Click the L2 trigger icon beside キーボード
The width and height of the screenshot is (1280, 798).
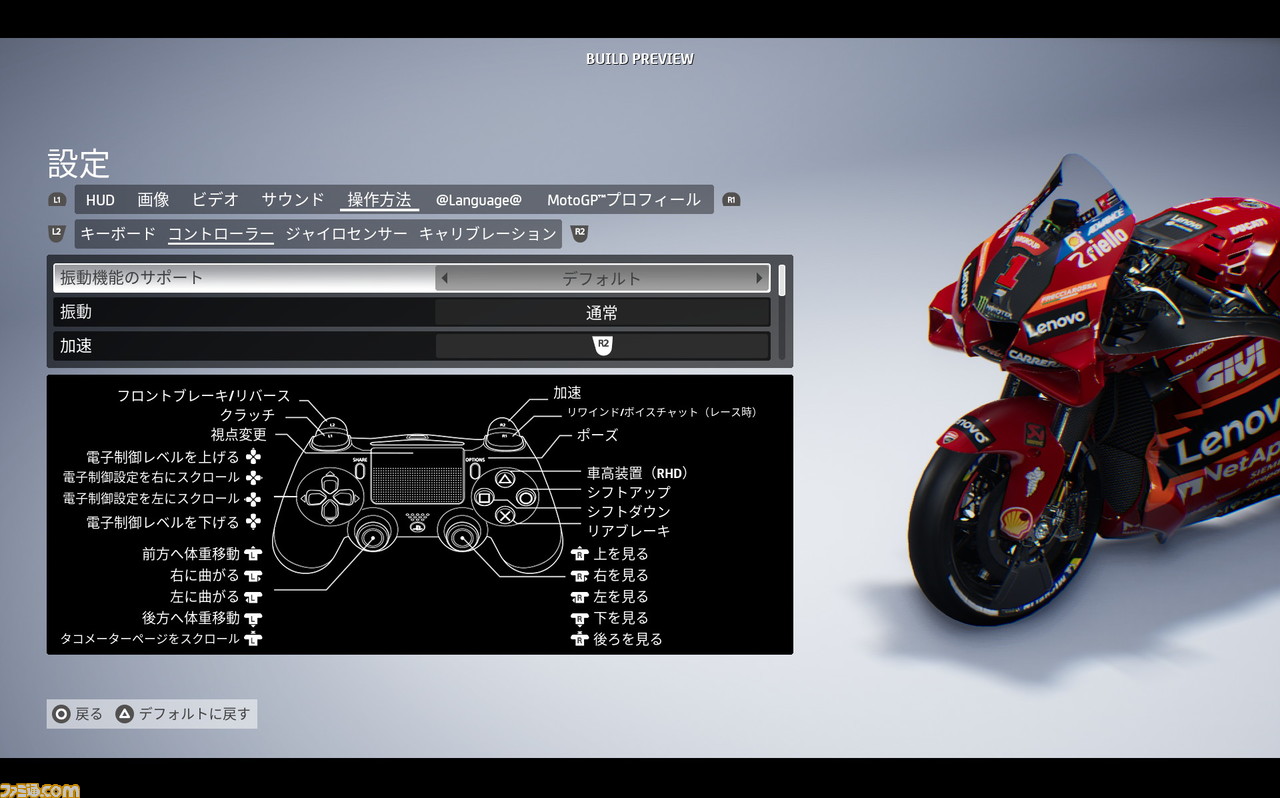[57, 234]
